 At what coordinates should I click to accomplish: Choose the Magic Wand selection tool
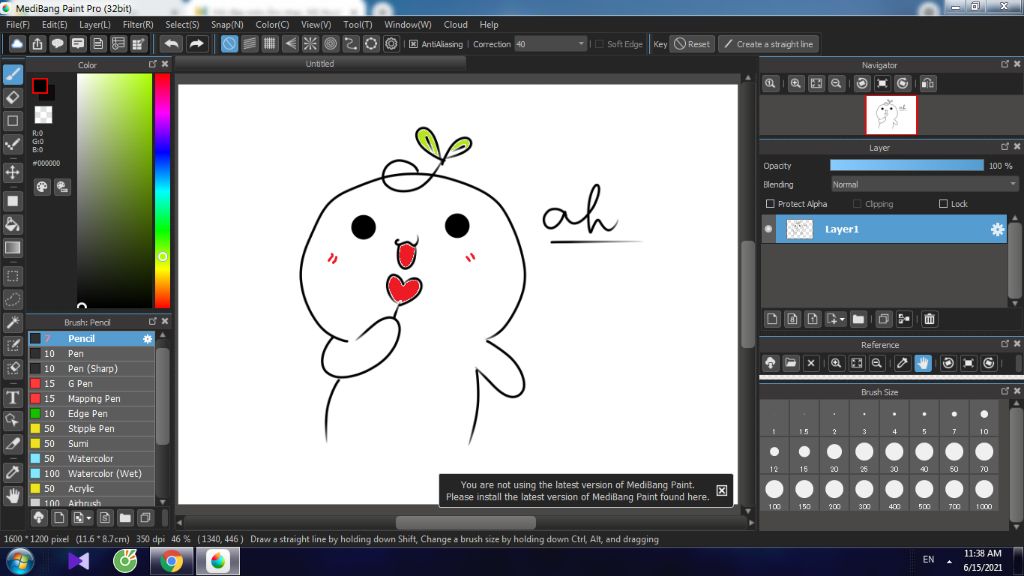tap(13, 322)
